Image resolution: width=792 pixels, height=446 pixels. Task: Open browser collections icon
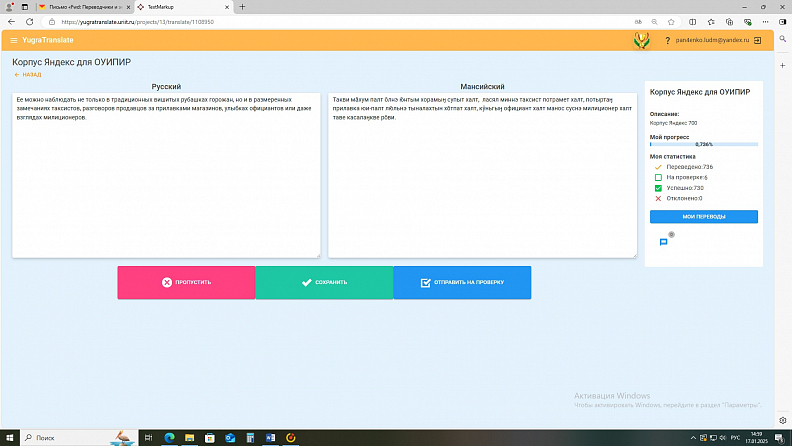pos(729,22)
